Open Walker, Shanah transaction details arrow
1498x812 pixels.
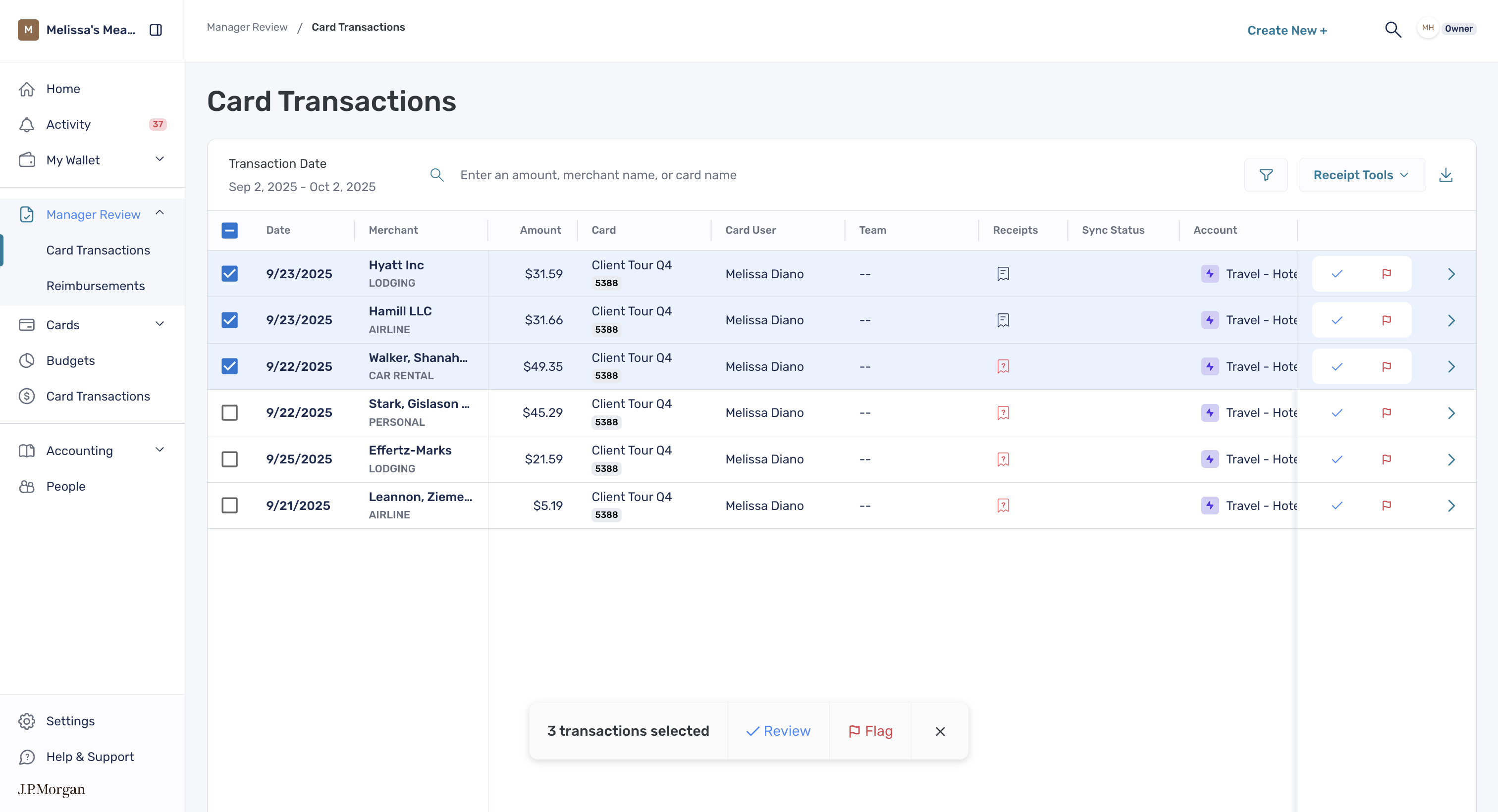(x=1451, y=367)
